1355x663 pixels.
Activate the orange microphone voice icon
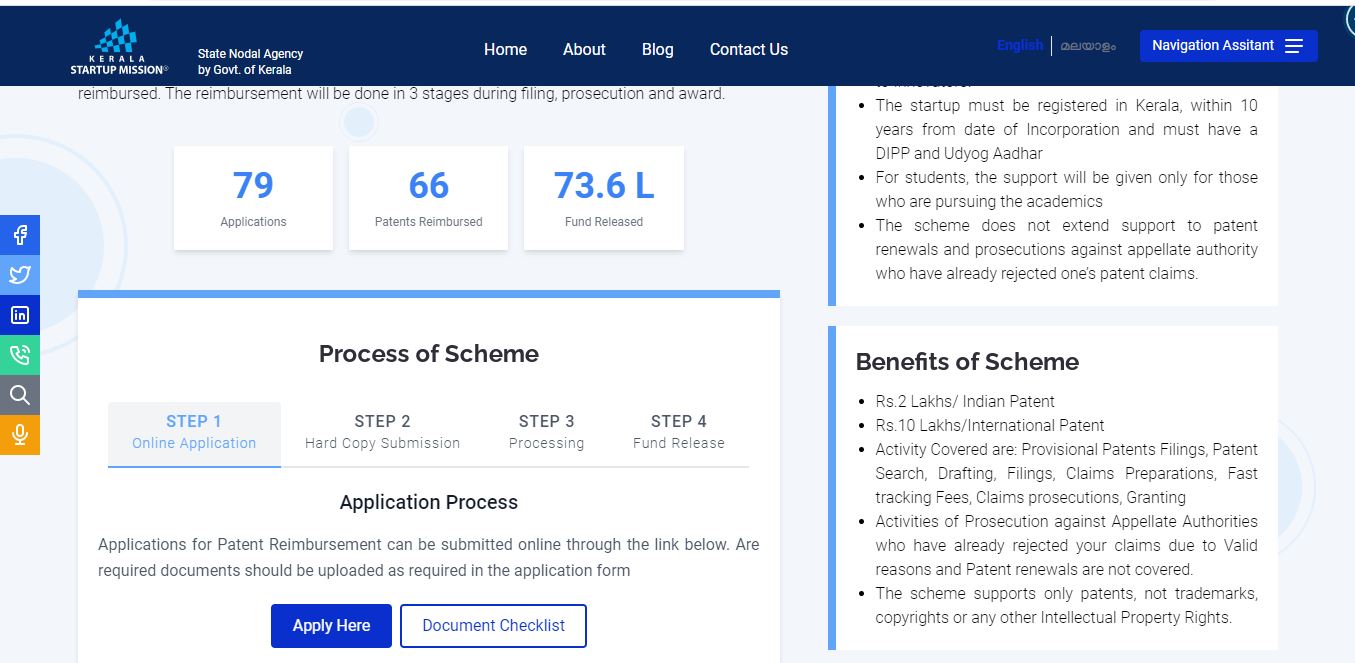20,435
